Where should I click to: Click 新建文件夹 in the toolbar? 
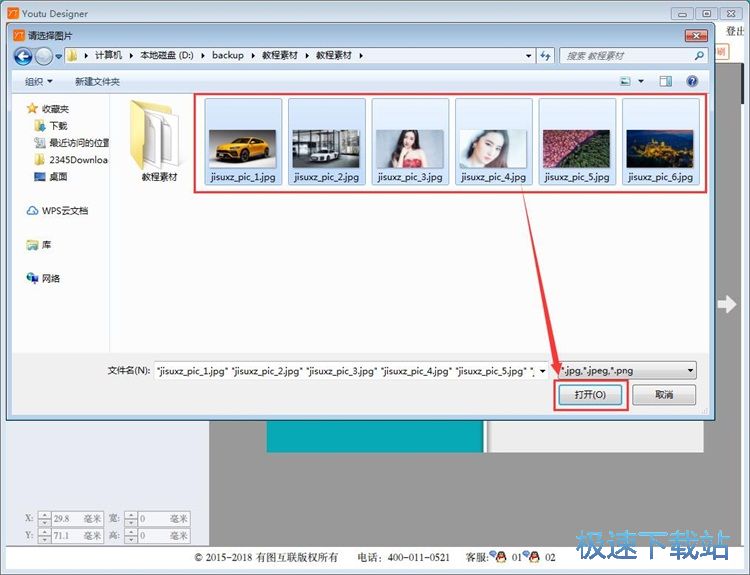pyautogui.click(x=97, y=81)
